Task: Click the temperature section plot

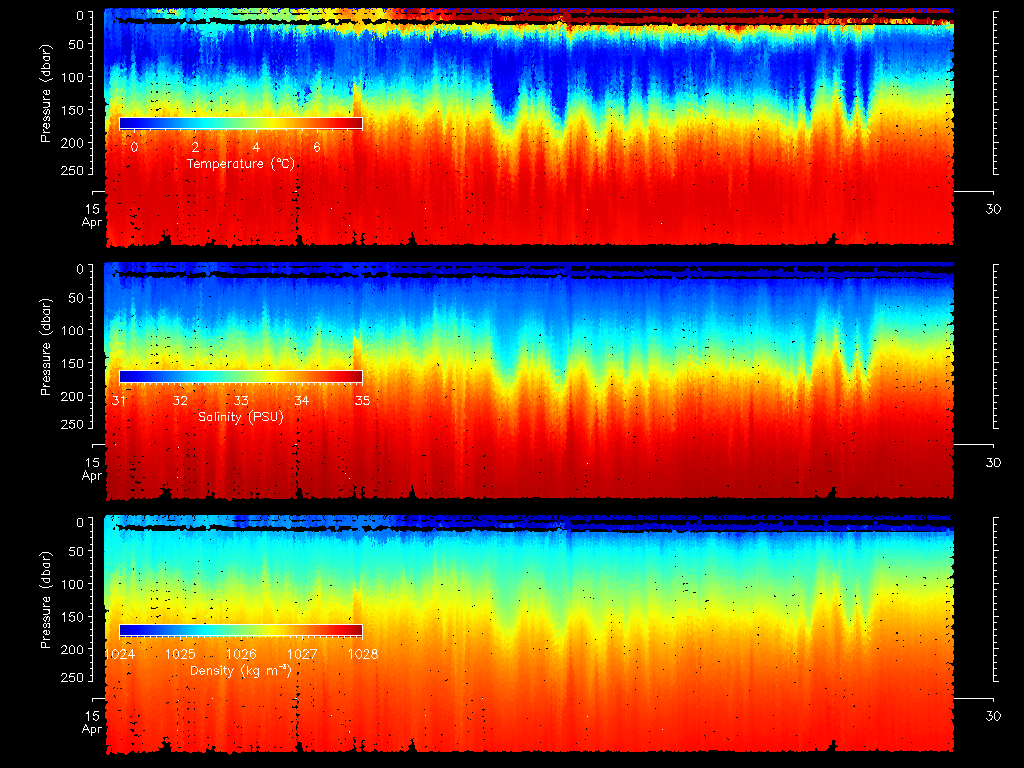Action: (x=529, y=127)
